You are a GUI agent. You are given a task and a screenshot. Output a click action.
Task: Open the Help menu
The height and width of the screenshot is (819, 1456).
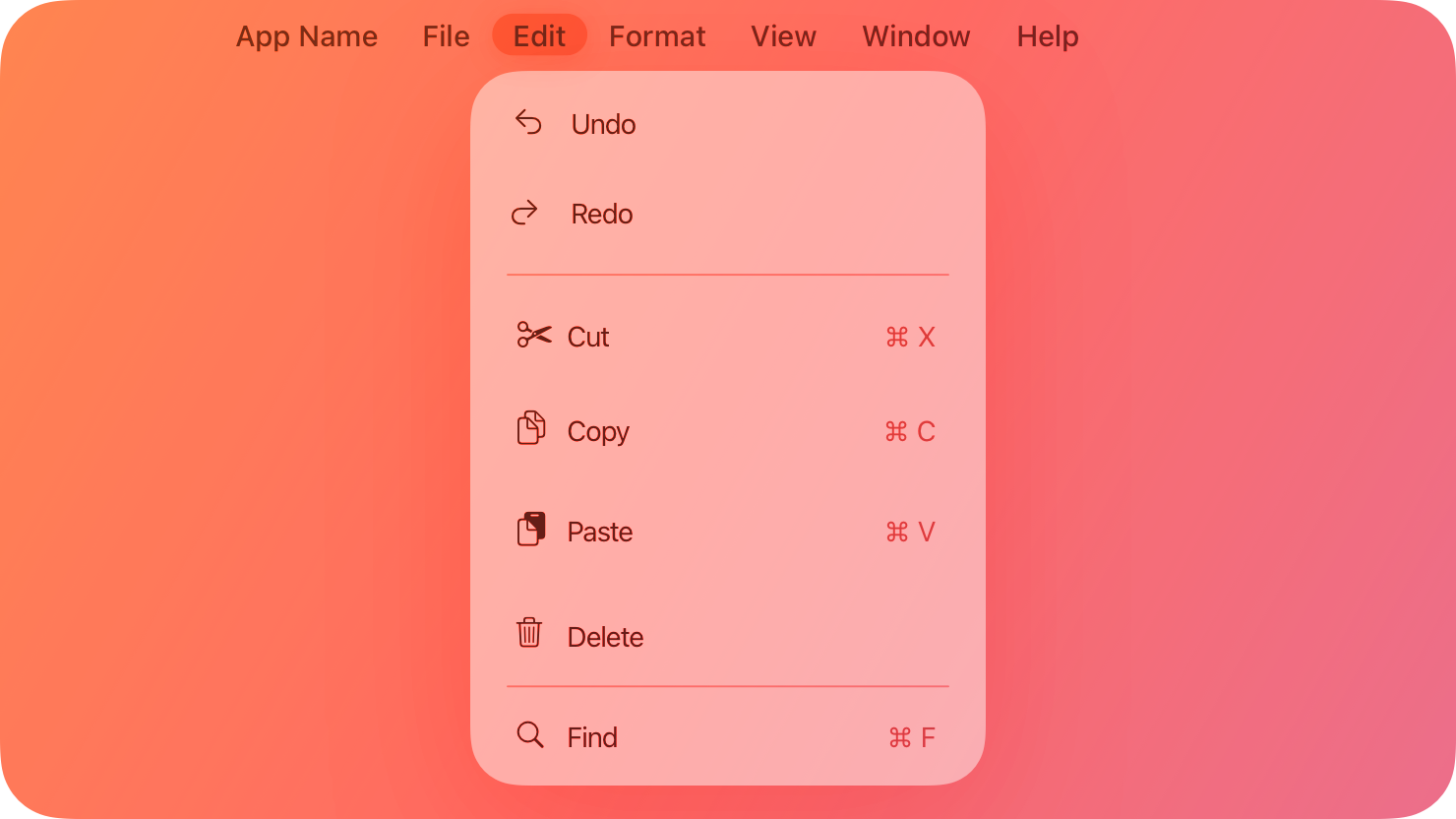[x=1047, y=35]
